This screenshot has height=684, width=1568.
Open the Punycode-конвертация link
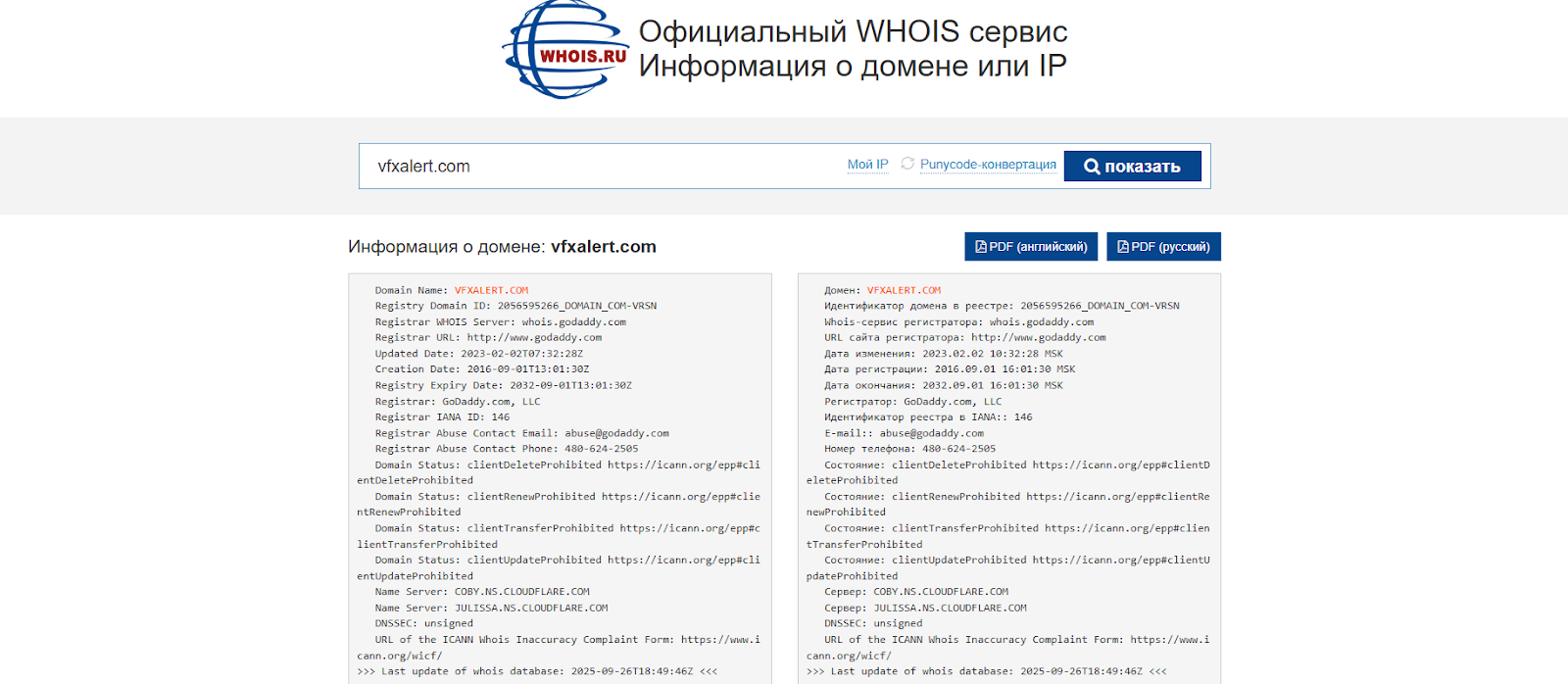click(988, 165)
